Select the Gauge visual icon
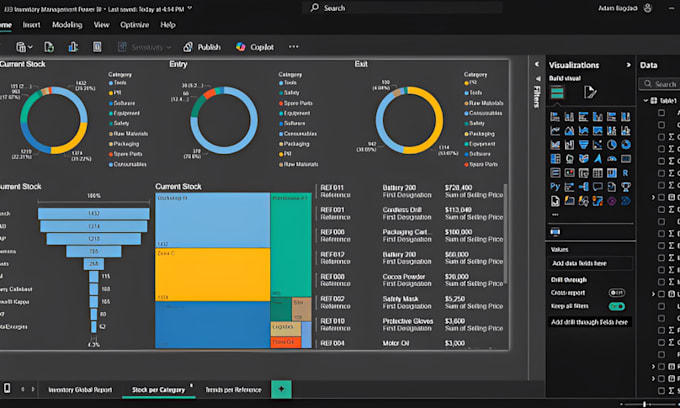Screen dimensions: 680x408 click(x=611, y=159)
